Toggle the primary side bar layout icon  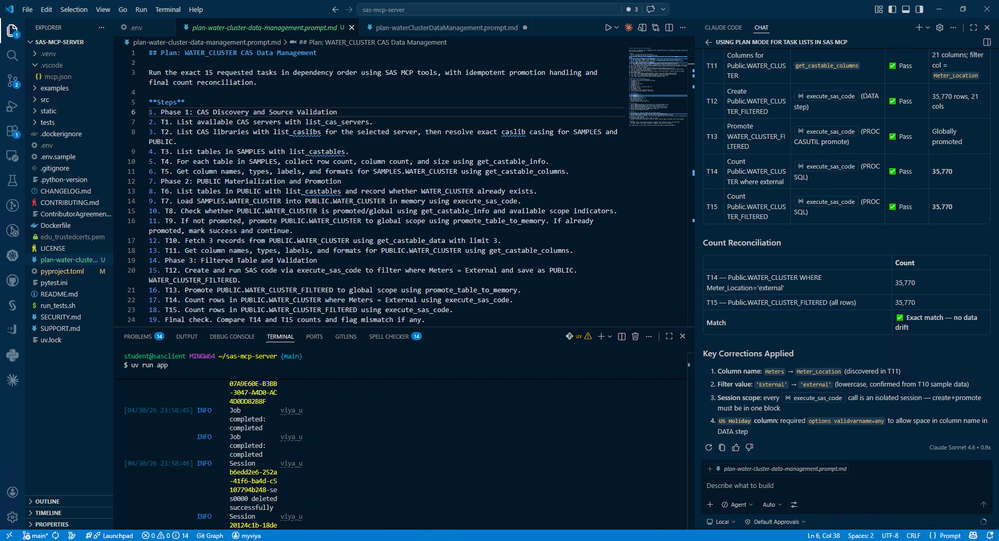(892, 10)
